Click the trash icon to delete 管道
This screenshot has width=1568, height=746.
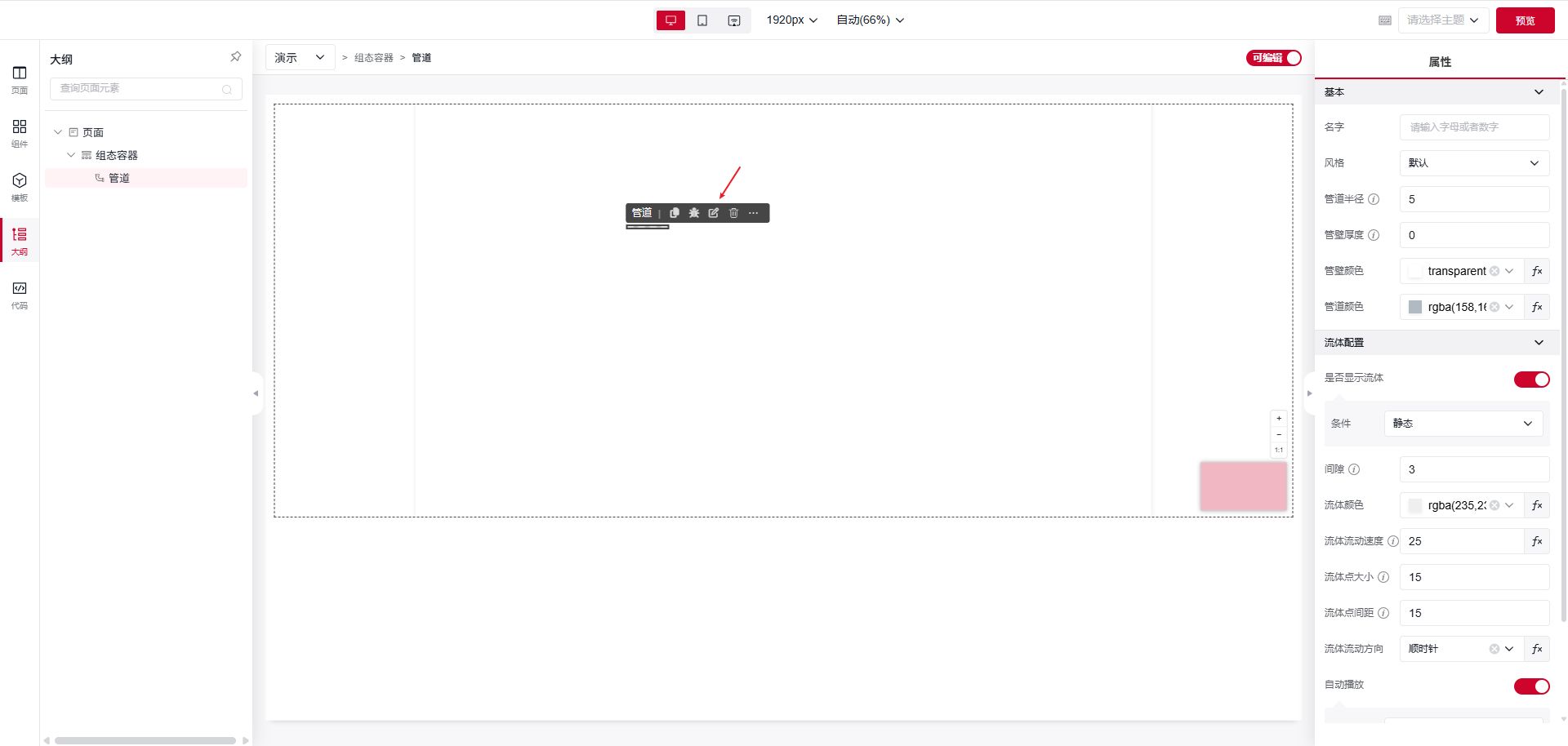click(x=733, y=213)
